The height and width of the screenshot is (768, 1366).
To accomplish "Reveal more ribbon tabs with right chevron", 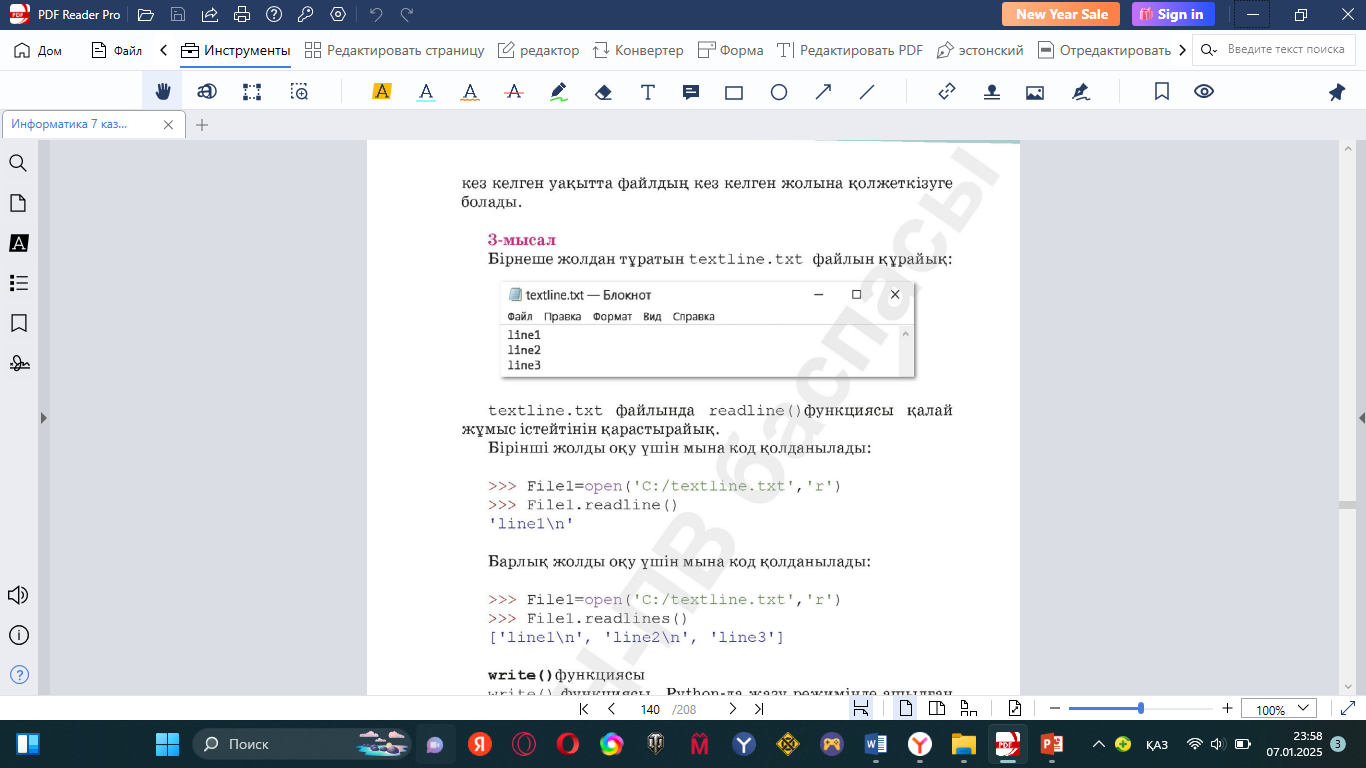I will pyautogui.click(x=1183, y=50).
